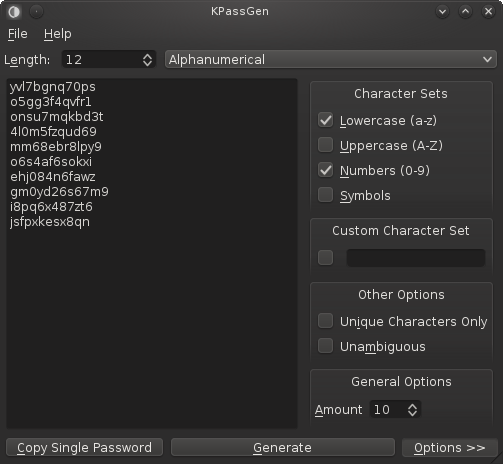Select password ehj084n6fawz
503x464 pixels.
(53, 177)
